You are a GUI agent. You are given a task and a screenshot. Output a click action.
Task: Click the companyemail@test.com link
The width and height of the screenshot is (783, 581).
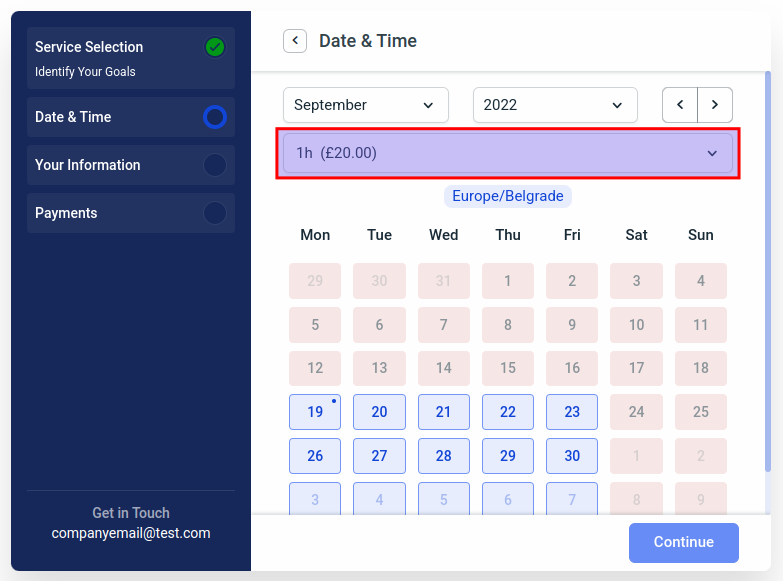coord(131,533)
